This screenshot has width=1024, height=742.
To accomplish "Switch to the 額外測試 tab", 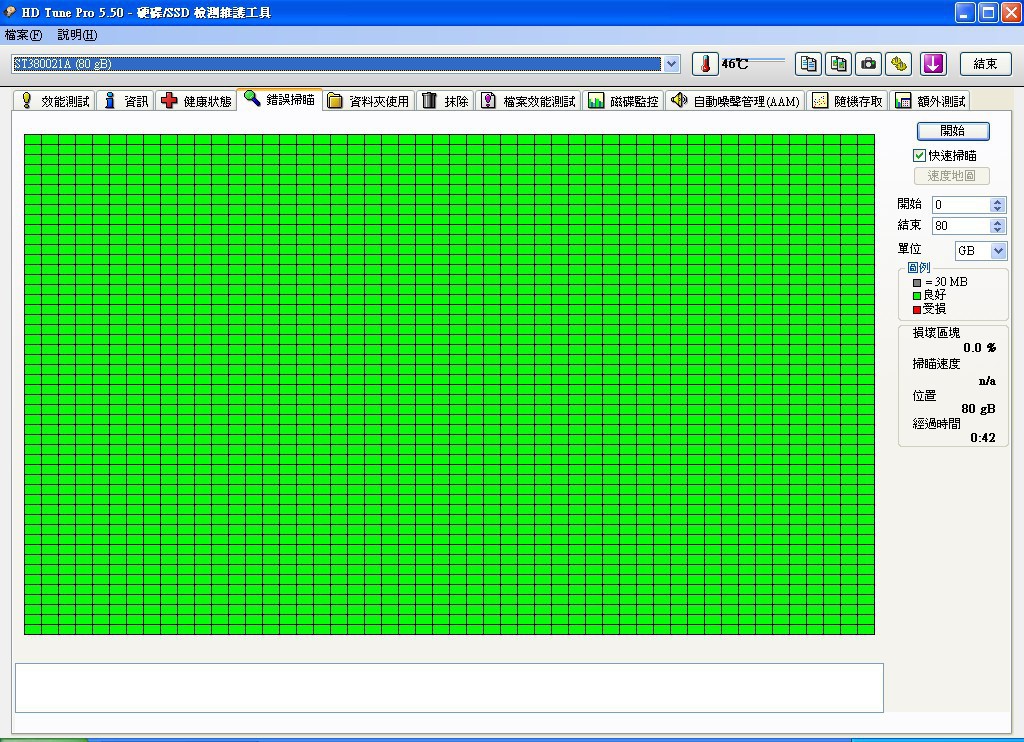I will [930, 101].
